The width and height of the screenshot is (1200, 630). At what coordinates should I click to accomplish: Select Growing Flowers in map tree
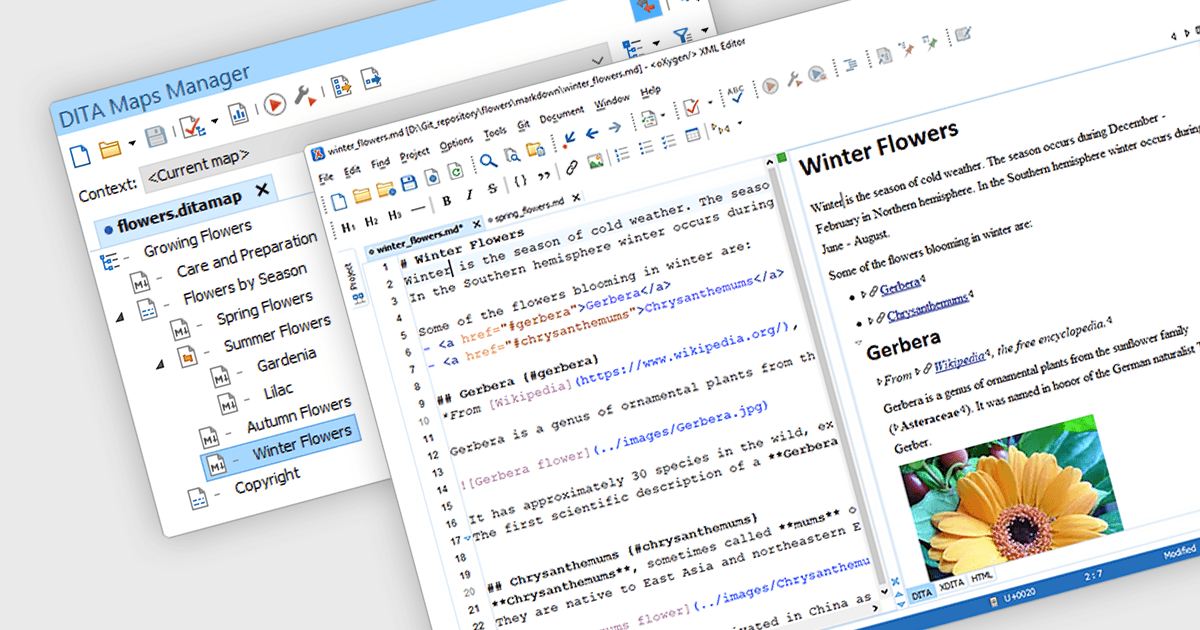click(x=197, y=239)
